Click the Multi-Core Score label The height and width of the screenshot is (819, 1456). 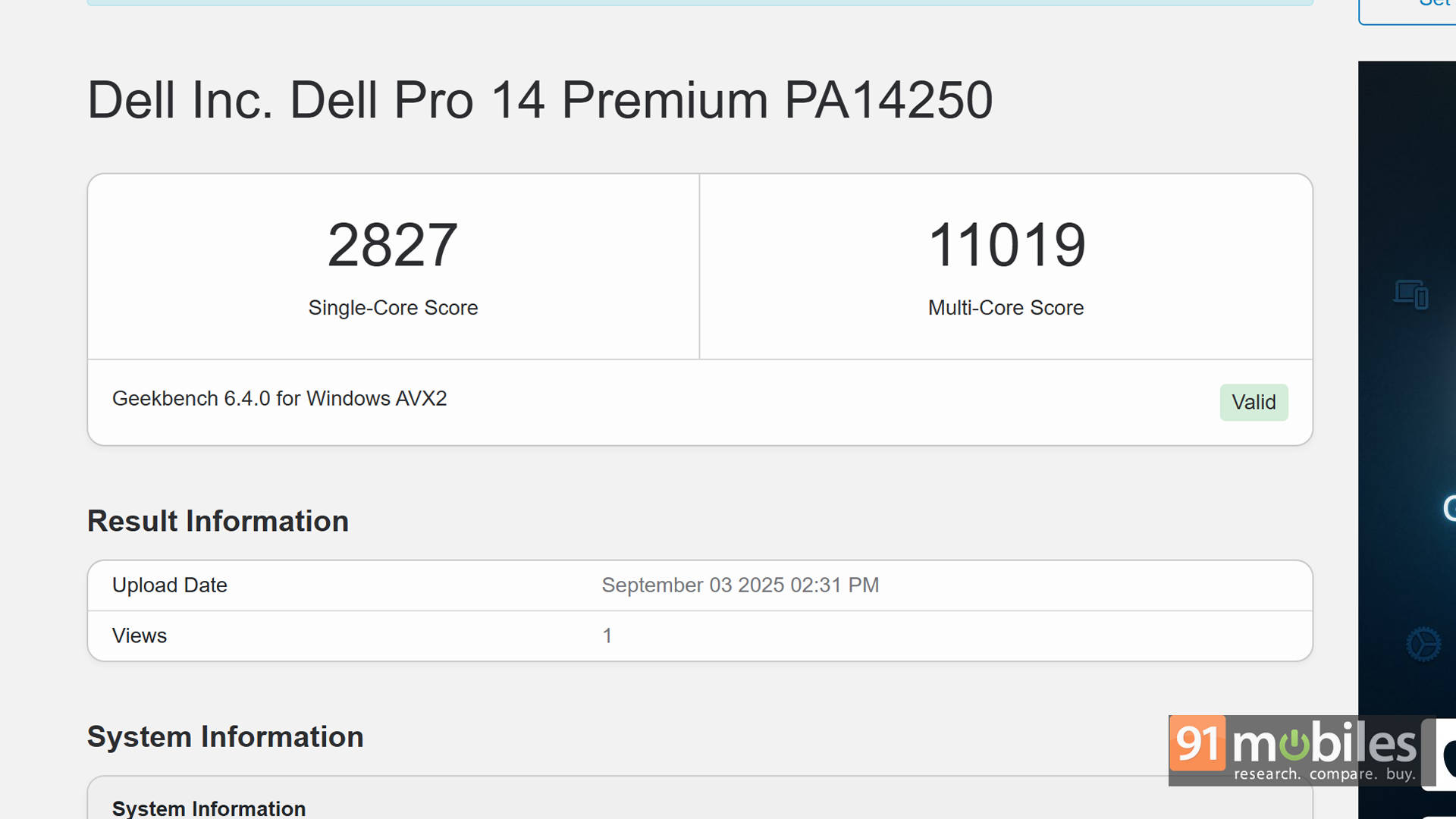(1006, 308)
